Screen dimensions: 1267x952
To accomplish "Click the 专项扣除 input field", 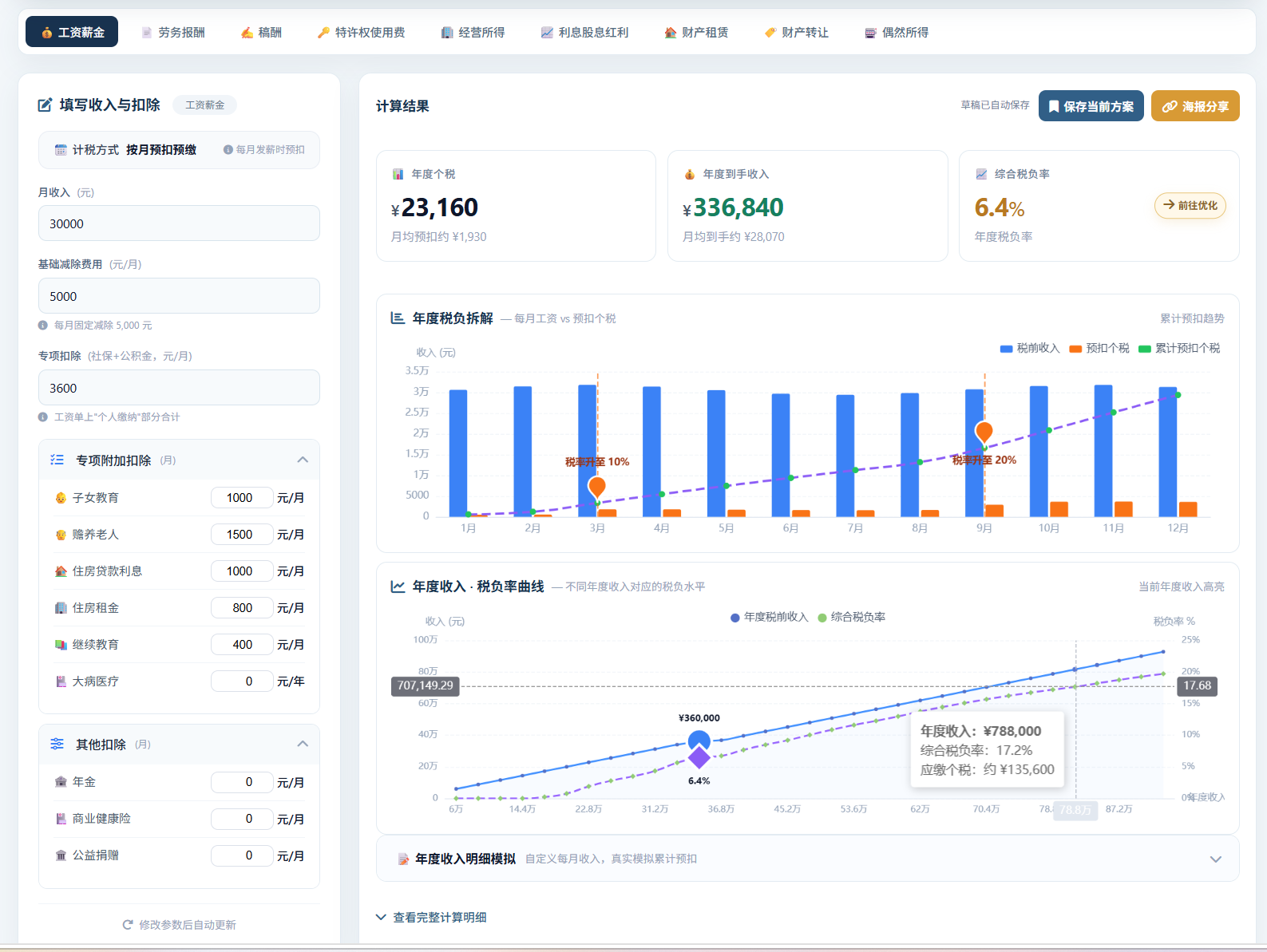I will (179, 388).
